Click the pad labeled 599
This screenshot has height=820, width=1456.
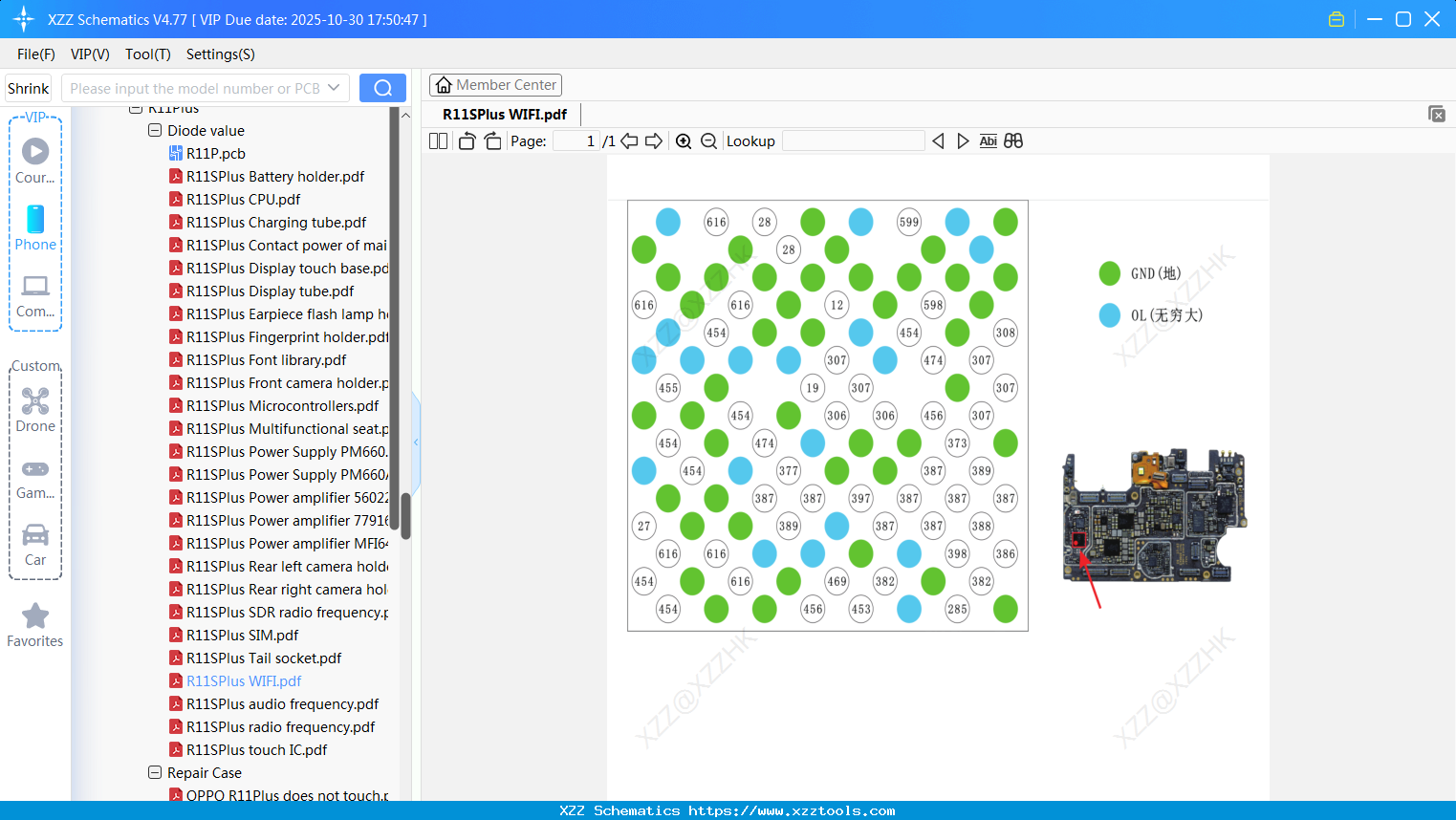[x=909, y=222]
